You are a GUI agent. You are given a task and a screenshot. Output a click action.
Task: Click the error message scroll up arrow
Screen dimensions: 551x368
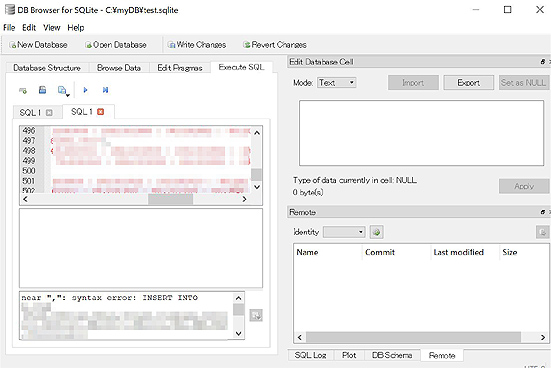pyautogui.click(x=239, y=298)
